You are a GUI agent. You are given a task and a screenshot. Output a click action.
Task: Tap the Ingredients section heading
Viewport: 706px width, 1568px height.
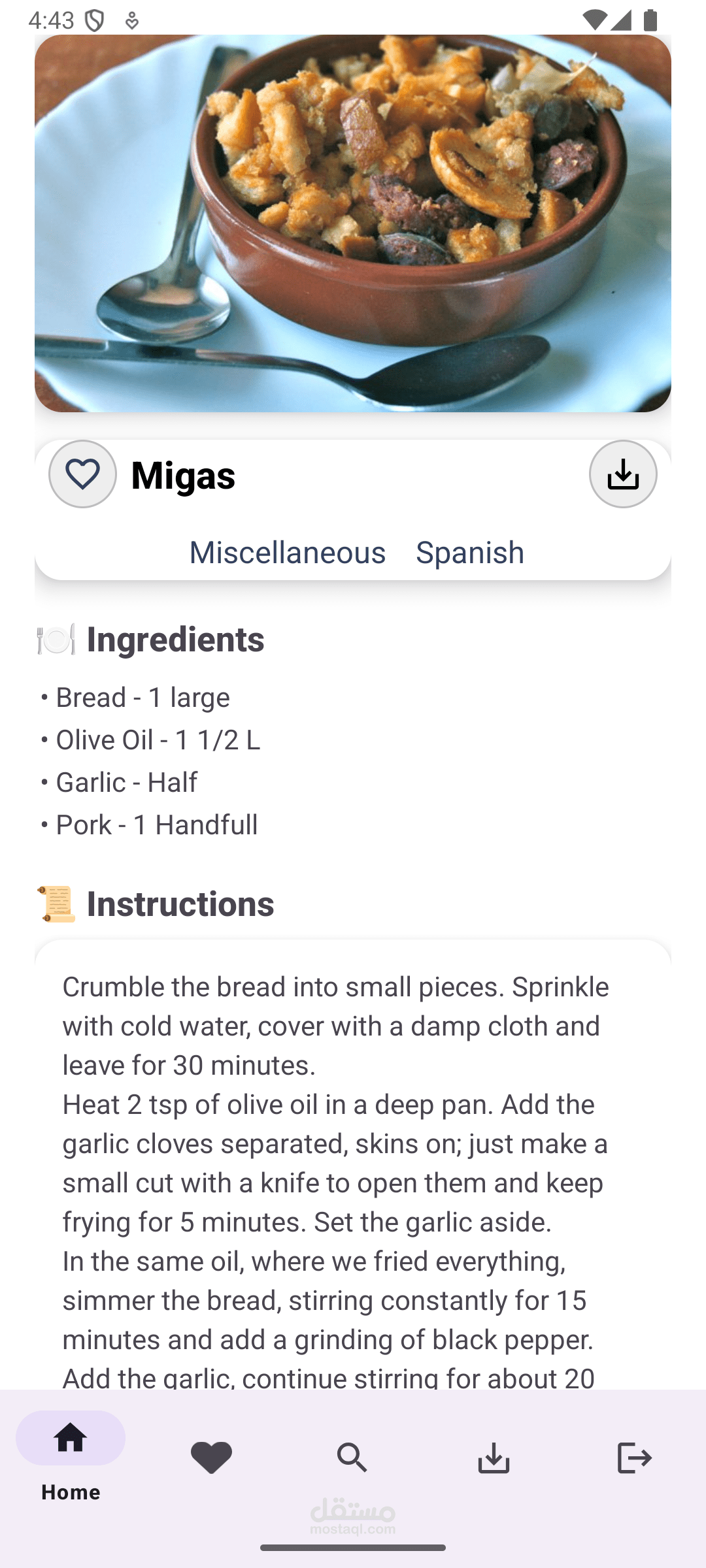[175, 639]
